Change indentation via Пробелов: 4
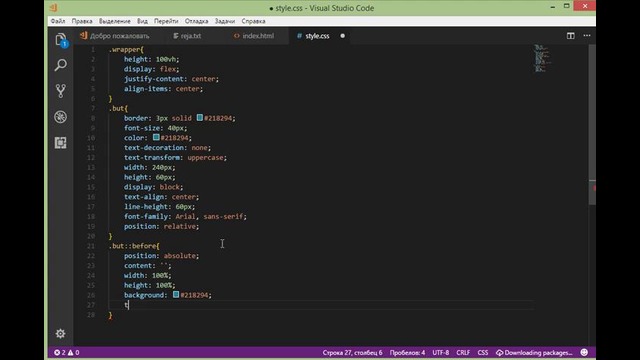The width and height of the screenshot is (640, 360). pos(407,353)
